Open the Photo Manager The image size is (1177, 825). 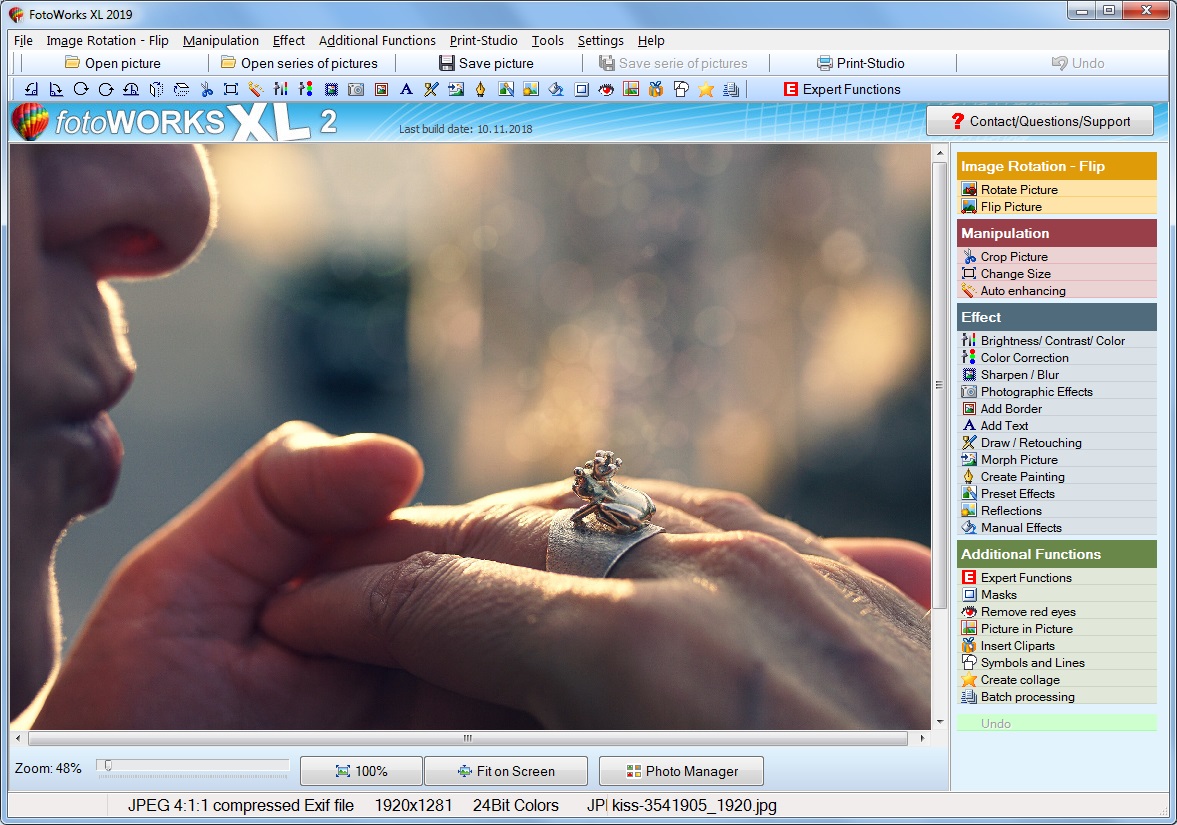(x=681, y=771)
